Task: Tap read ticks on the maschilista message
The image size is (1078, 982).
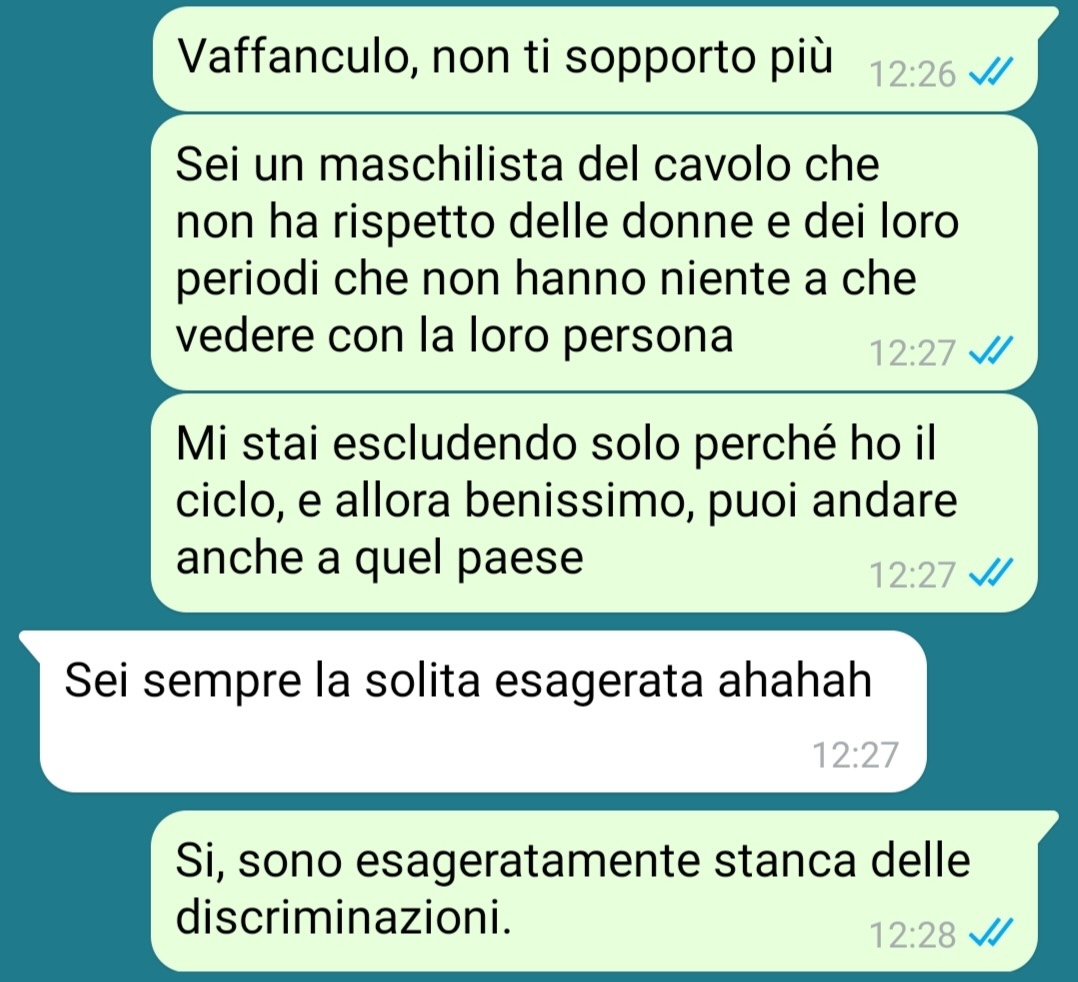Action: click(x=991, y=351)
